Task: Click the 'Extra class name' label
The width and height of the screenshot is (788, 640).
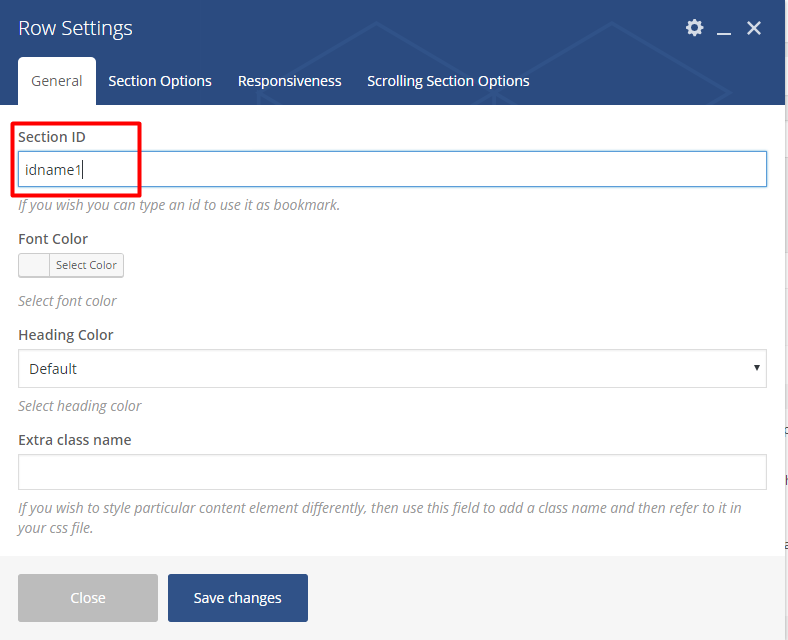Action: tap(75, 440)
